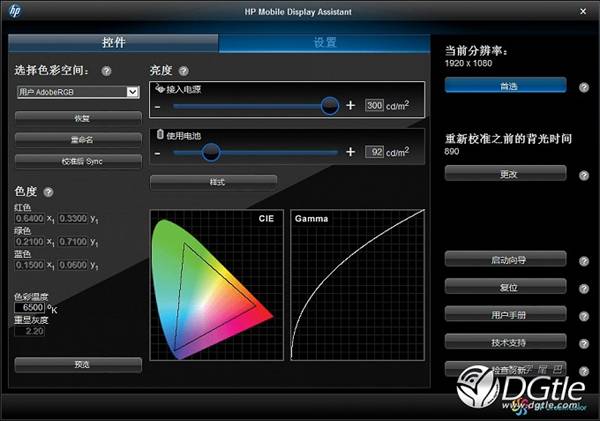Click the blue x value field 0.1500
The image size is (600, 421).
pos(30,265)
